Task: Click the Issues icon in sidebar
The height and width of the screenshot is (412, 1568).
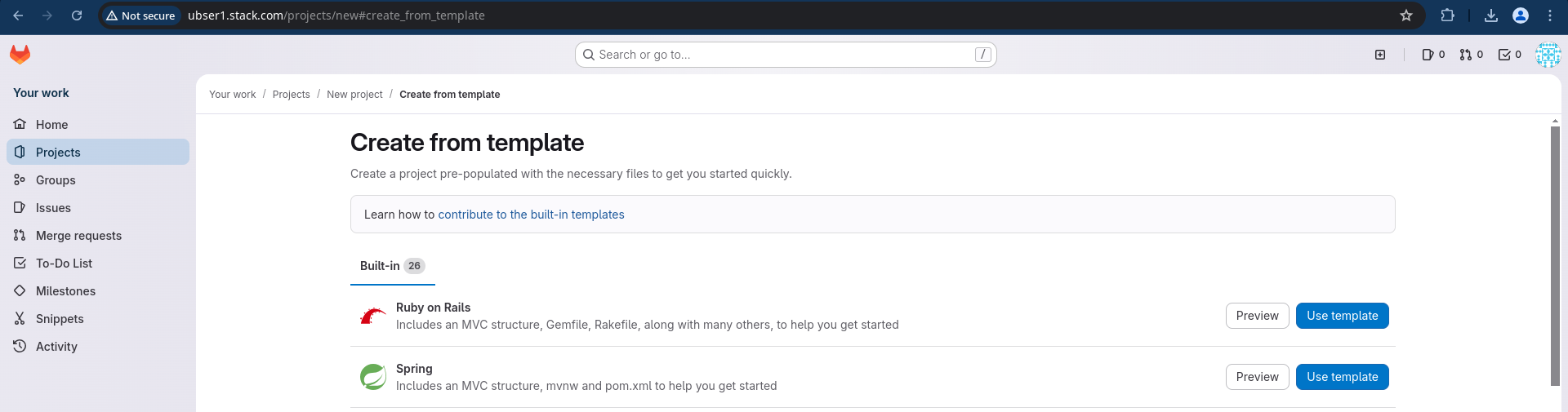Action: click(x=20, y=207)
